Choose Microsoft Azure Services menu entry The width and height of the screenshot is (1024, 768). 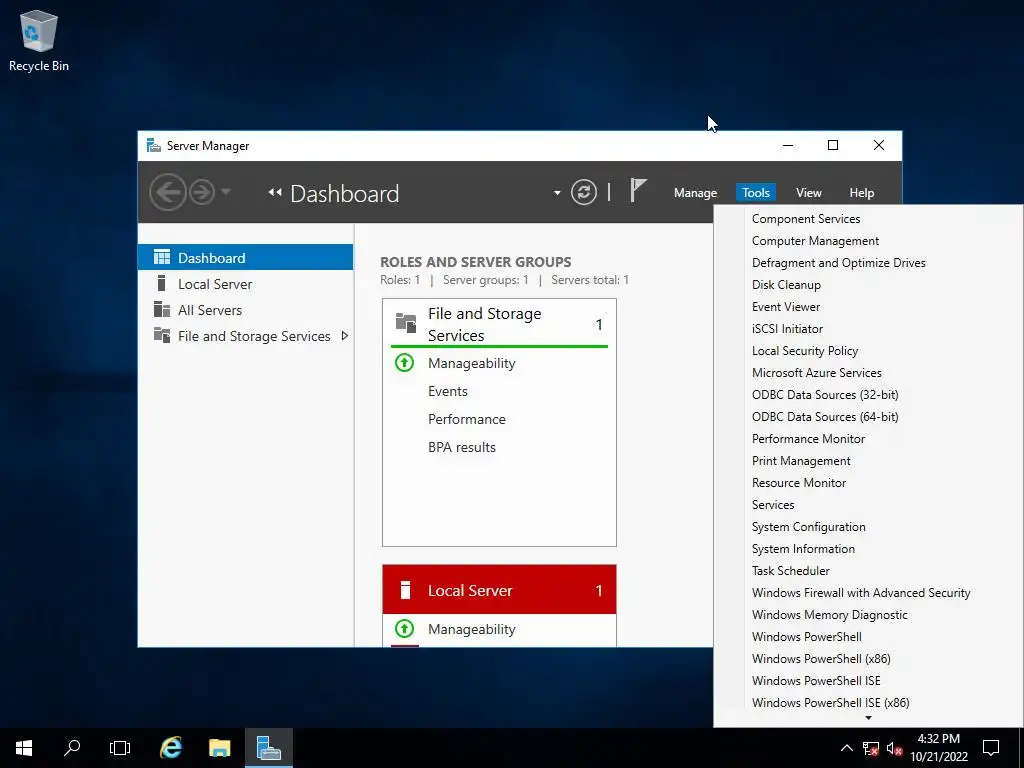click(x=868, y=373)
